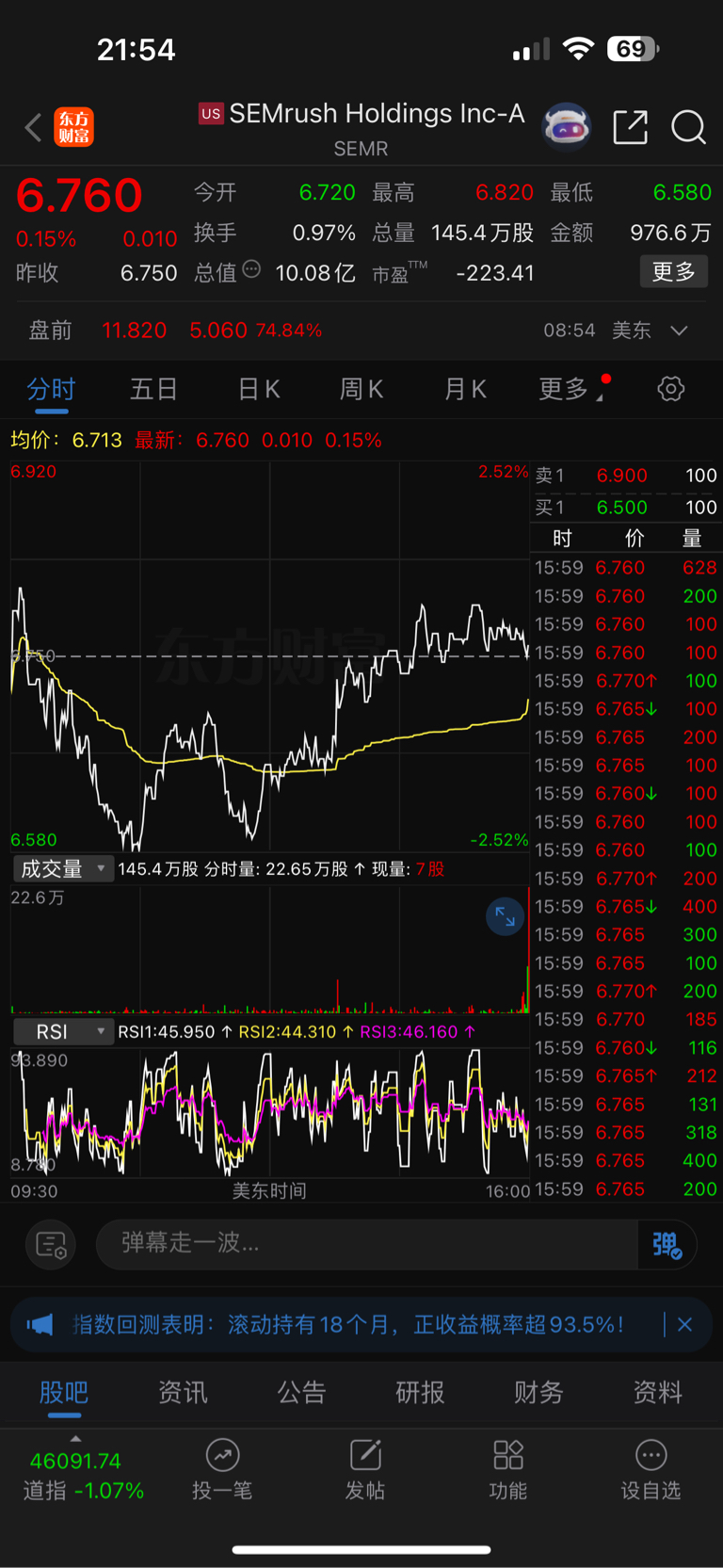Viewport: 723px width, 1568px height.
Task: Switch to the 五日 tab
Action: (x=154, y=389)
